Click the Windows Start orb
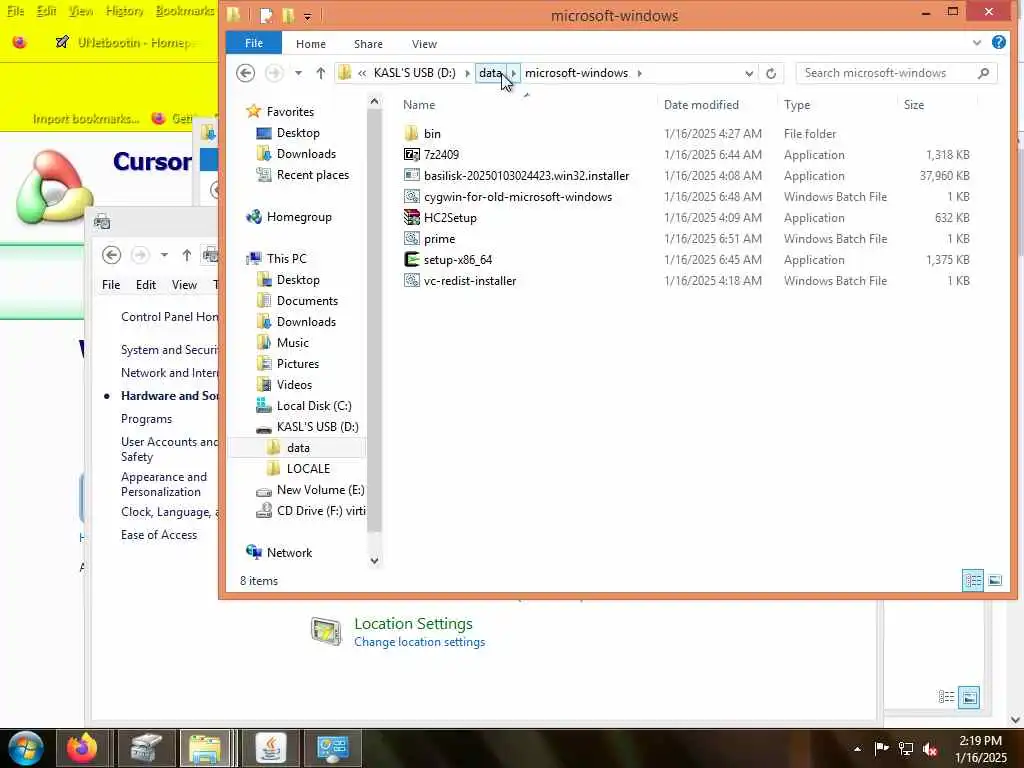Viewport: 1024px width, 768px height. coord(26,748)
